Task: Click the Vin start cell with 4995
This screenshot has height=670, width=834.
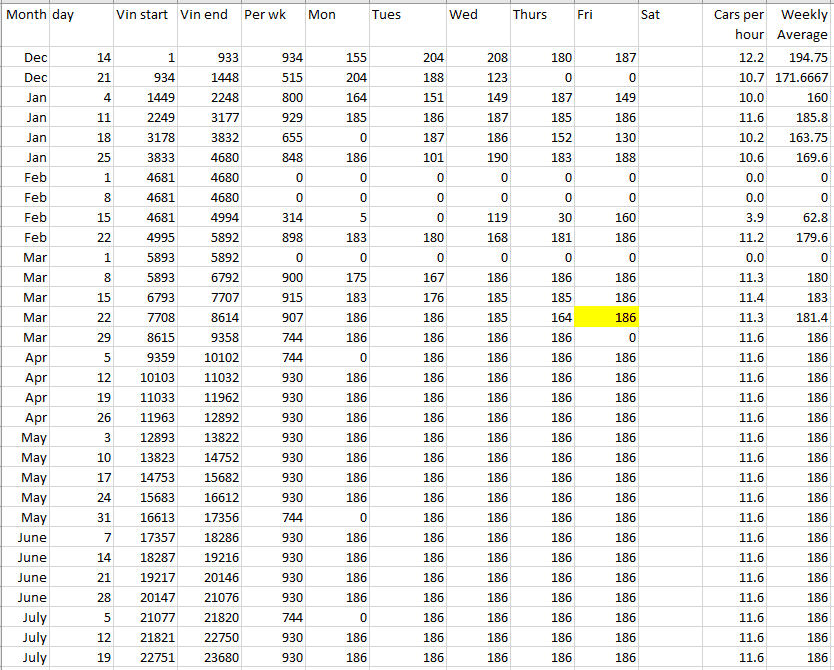Action: tap(145, 237)
